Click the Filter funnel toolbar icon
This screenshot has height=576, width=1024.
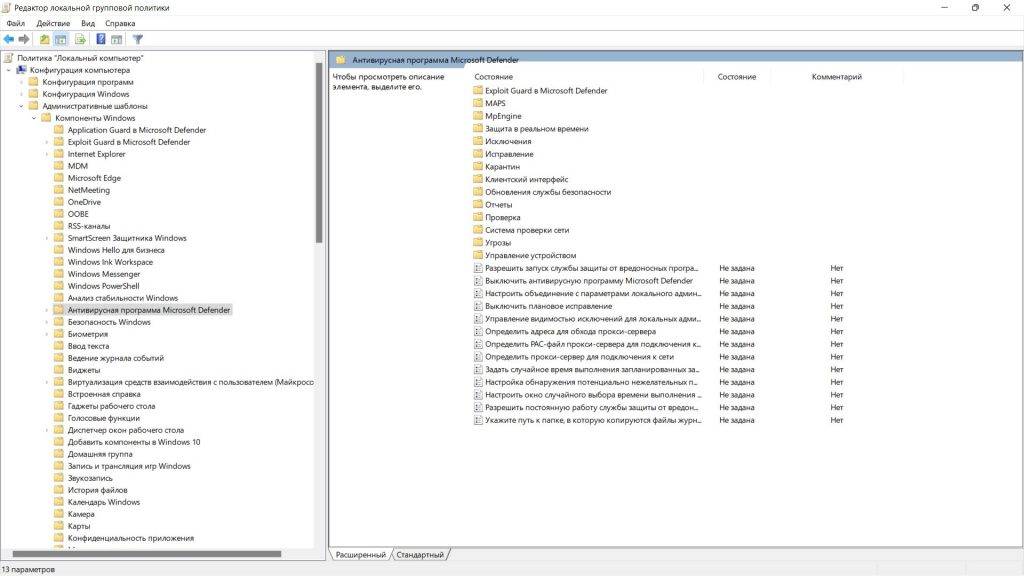click(138, 40)
